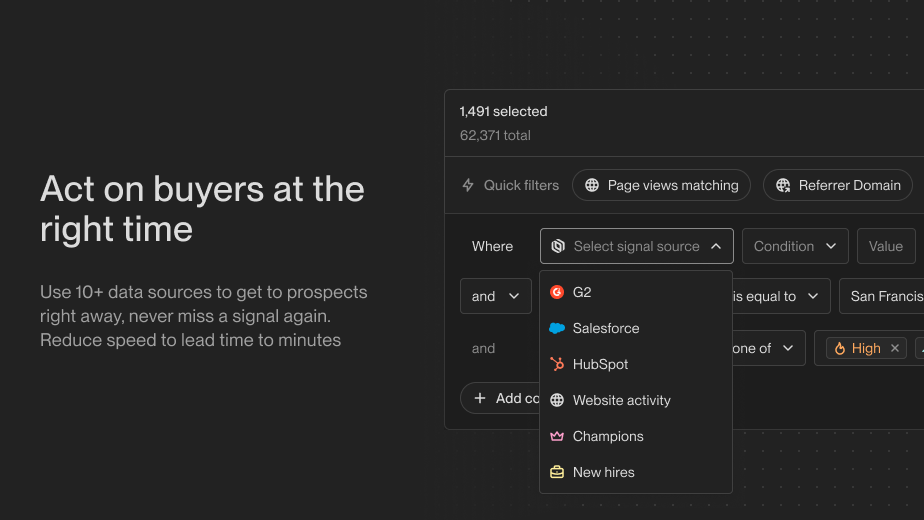
Task: Apply the Referrer Domain quick filter
Action: [x=838, y=185]
